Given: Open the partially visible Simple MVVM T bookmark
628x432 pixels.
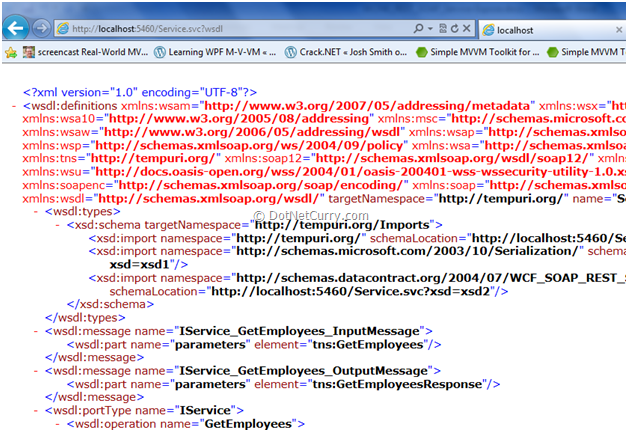Looking at the screenshot, I should click(x=586, y=52).
